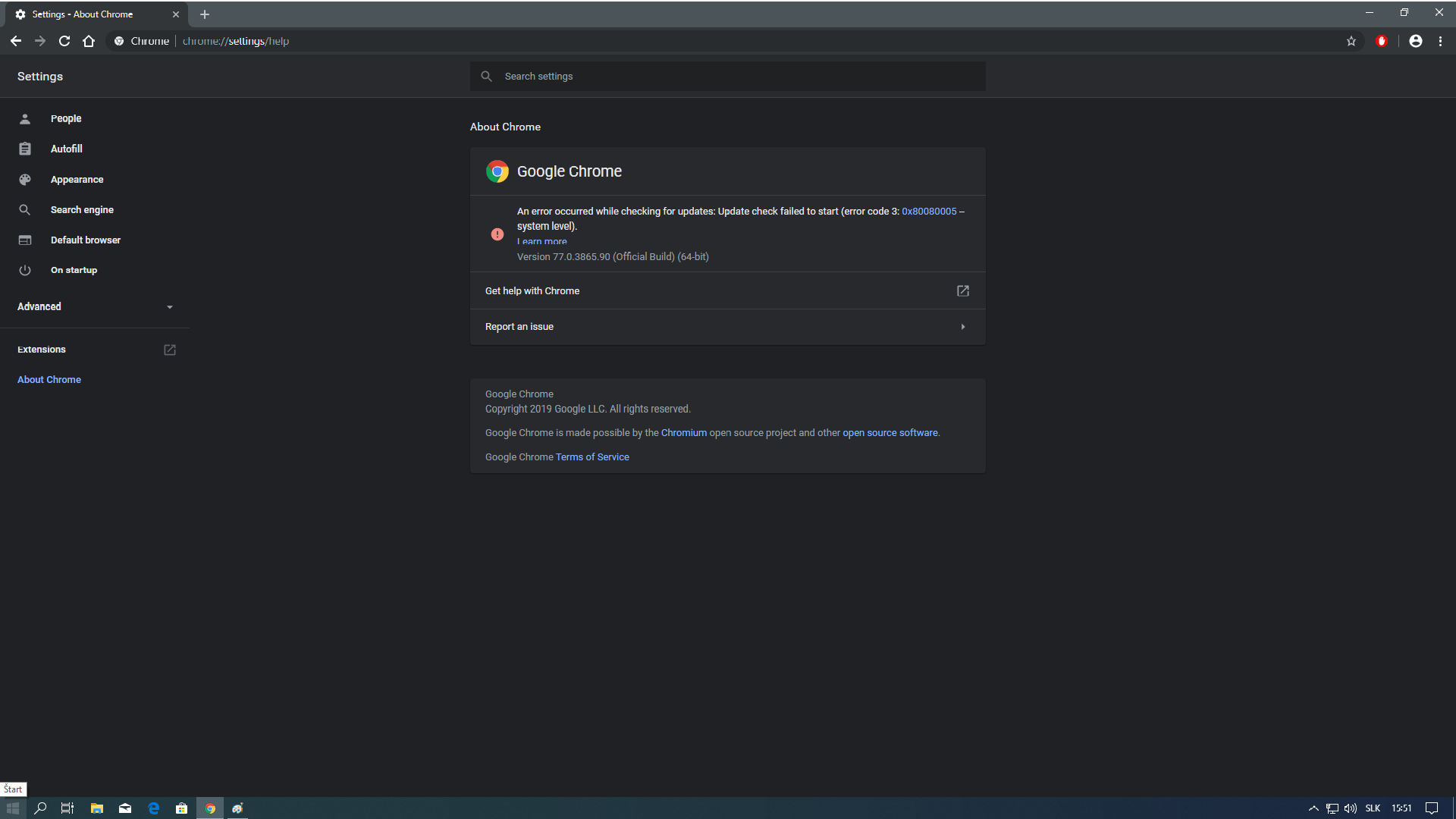Open volume control in tray

(x=1351, y=808)
